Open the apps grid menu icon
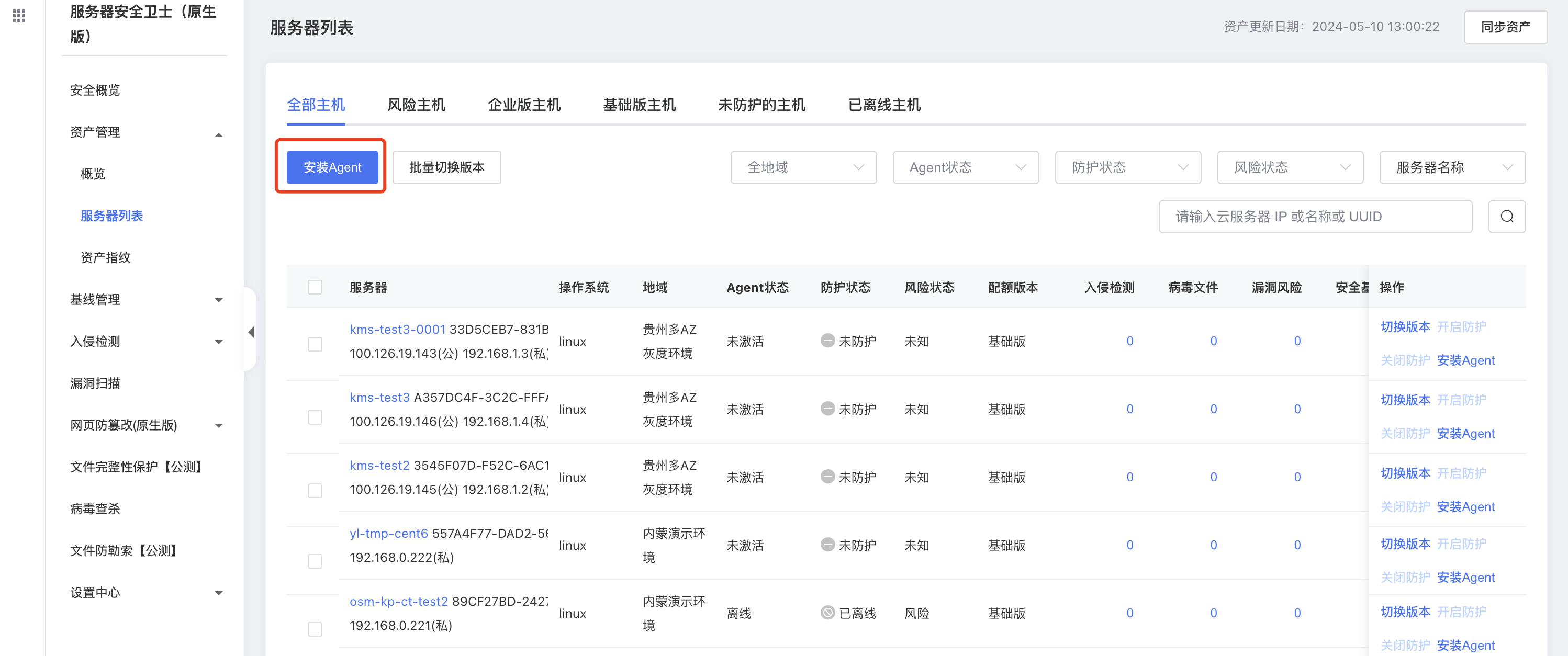 coord(19,16)
